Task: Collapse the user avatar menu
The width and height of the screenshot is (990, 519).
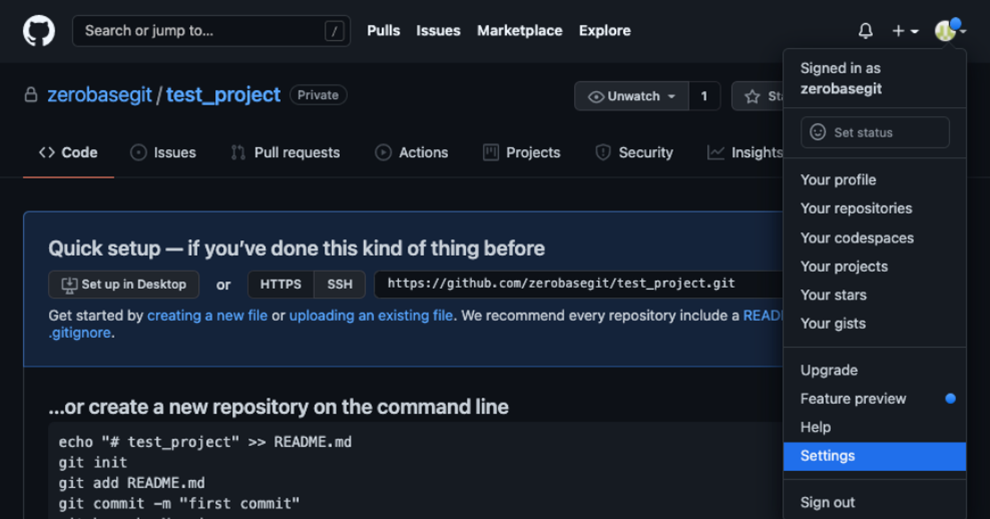Action: (x=948, y=31)
